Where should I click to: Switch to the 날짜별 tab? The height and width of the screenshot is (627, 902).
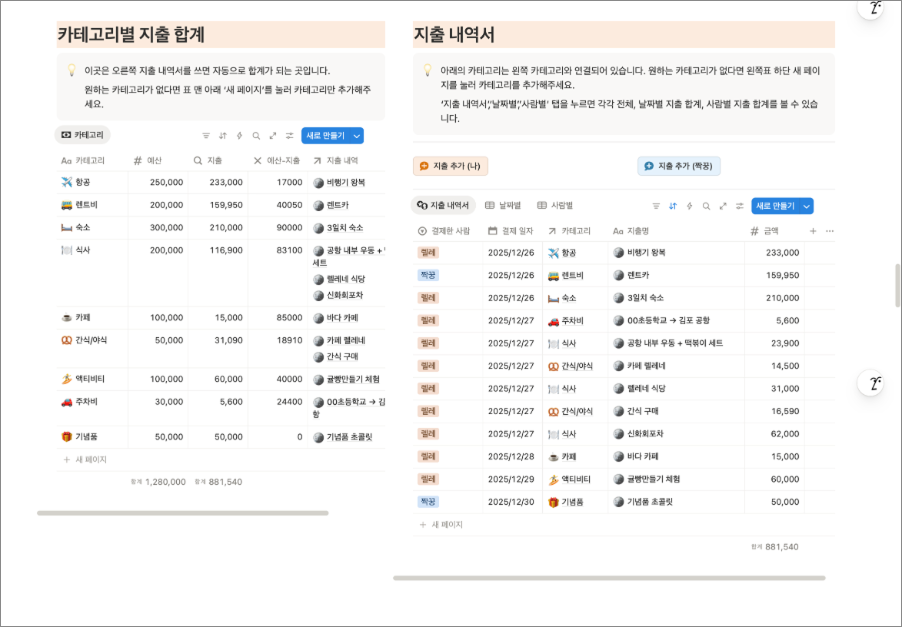point(502,204)
